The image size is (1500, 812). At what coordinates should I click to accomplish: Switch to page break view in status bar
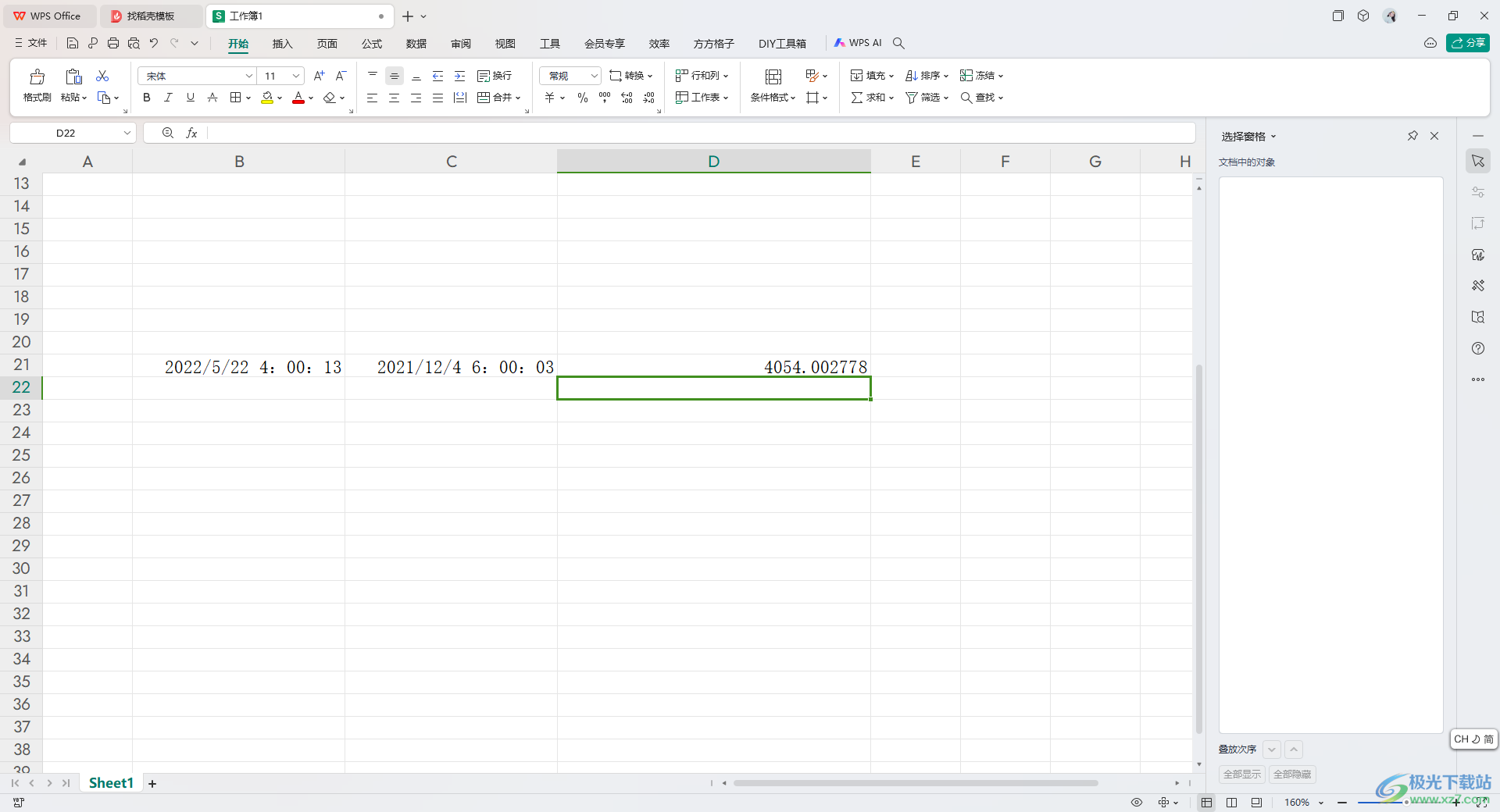click(1231, 803)
